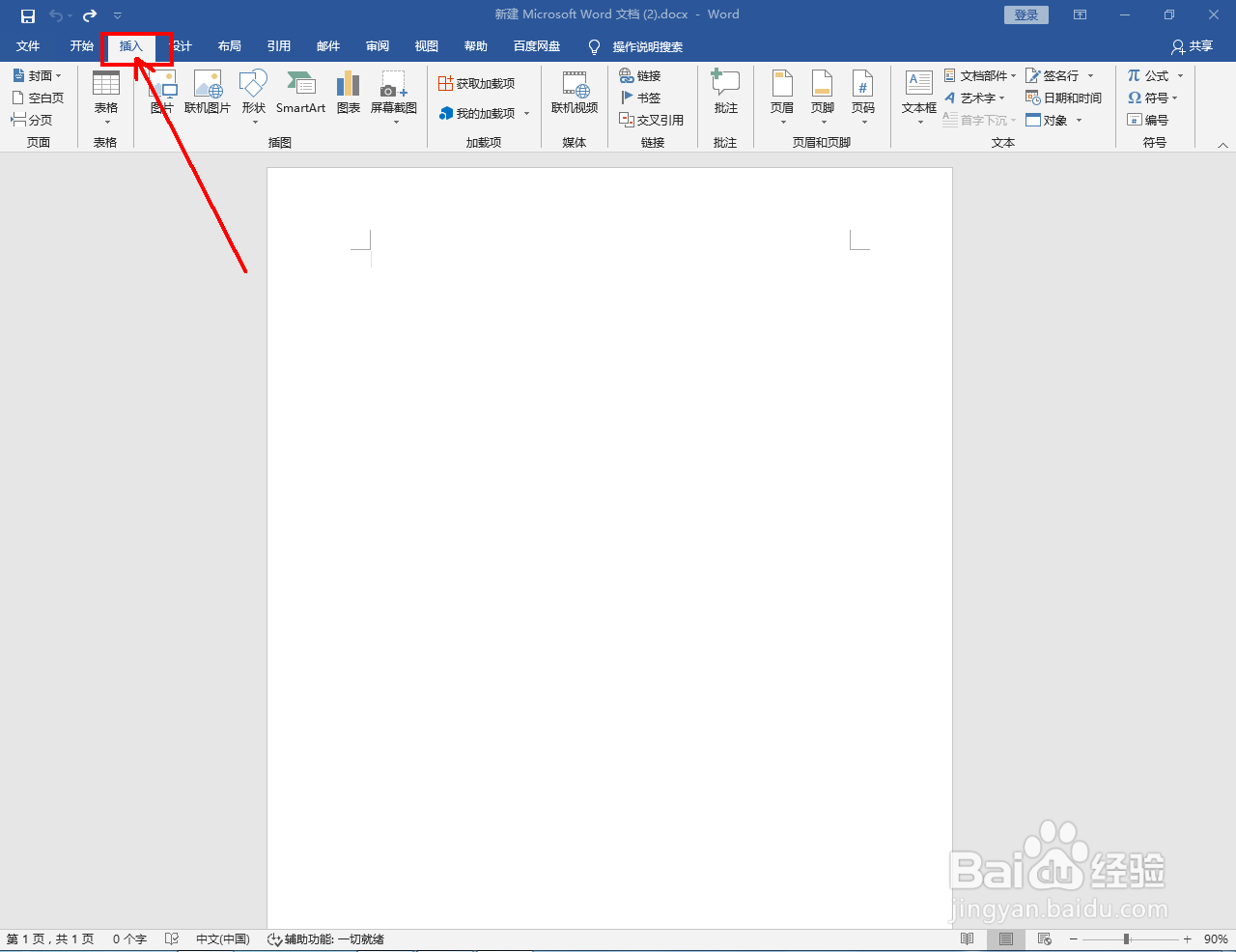1236x952 pixels.
Task: Insert a cross-reference (交叉引用)
Action: [652, 120]
